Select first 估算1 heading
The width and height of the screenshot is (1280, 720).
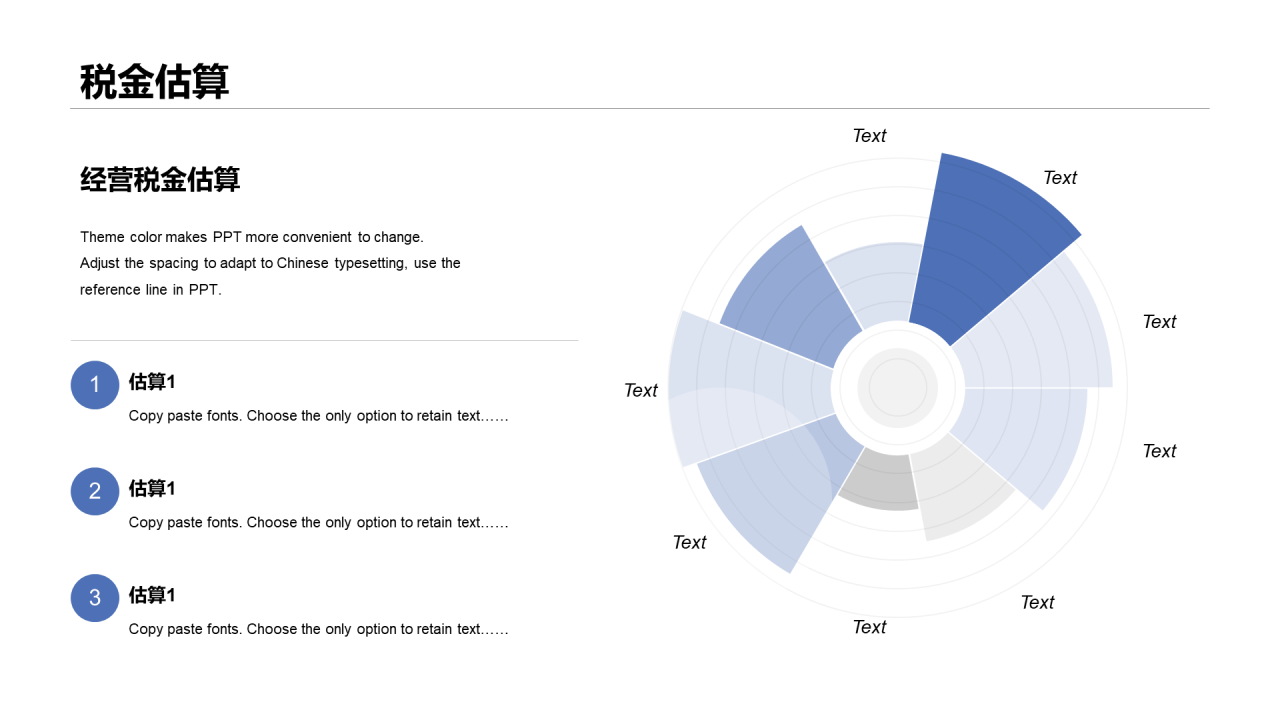(152, 382)
